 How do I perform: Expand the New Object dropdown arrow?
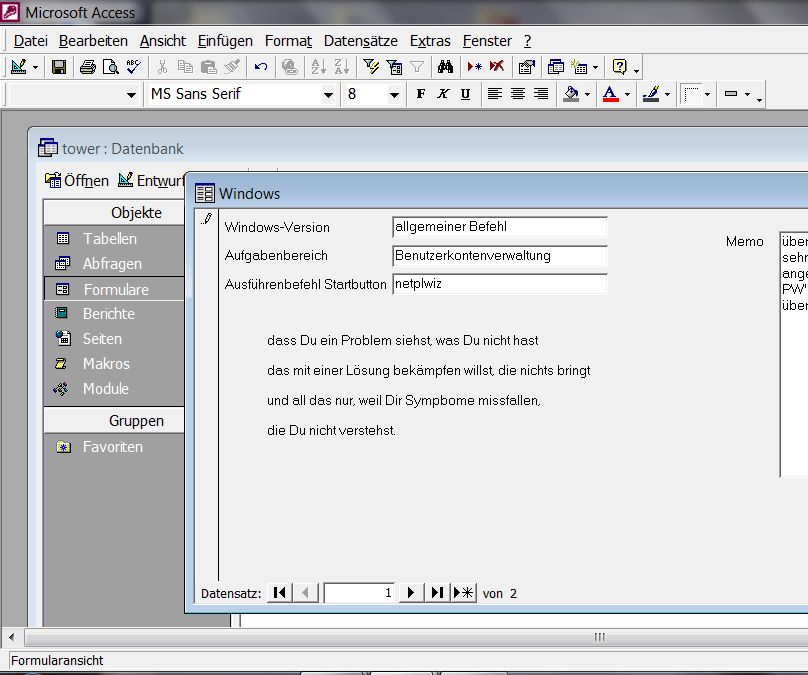pos(595,68)
